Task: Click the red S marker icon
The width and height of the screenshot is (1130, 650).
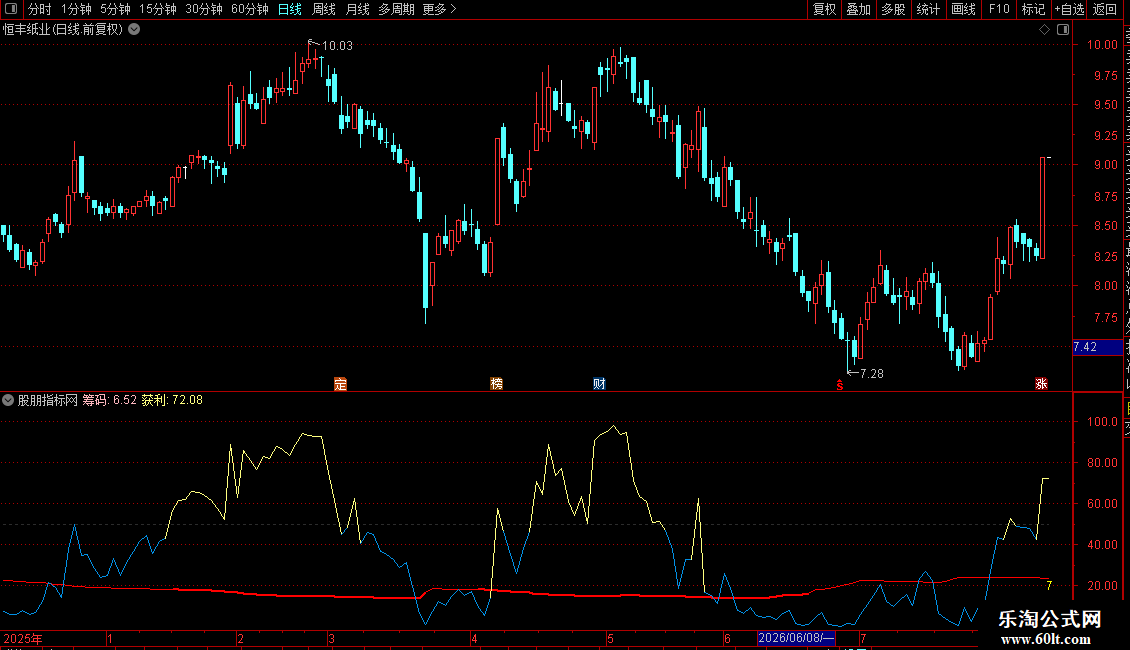Action: click(840, 386)
